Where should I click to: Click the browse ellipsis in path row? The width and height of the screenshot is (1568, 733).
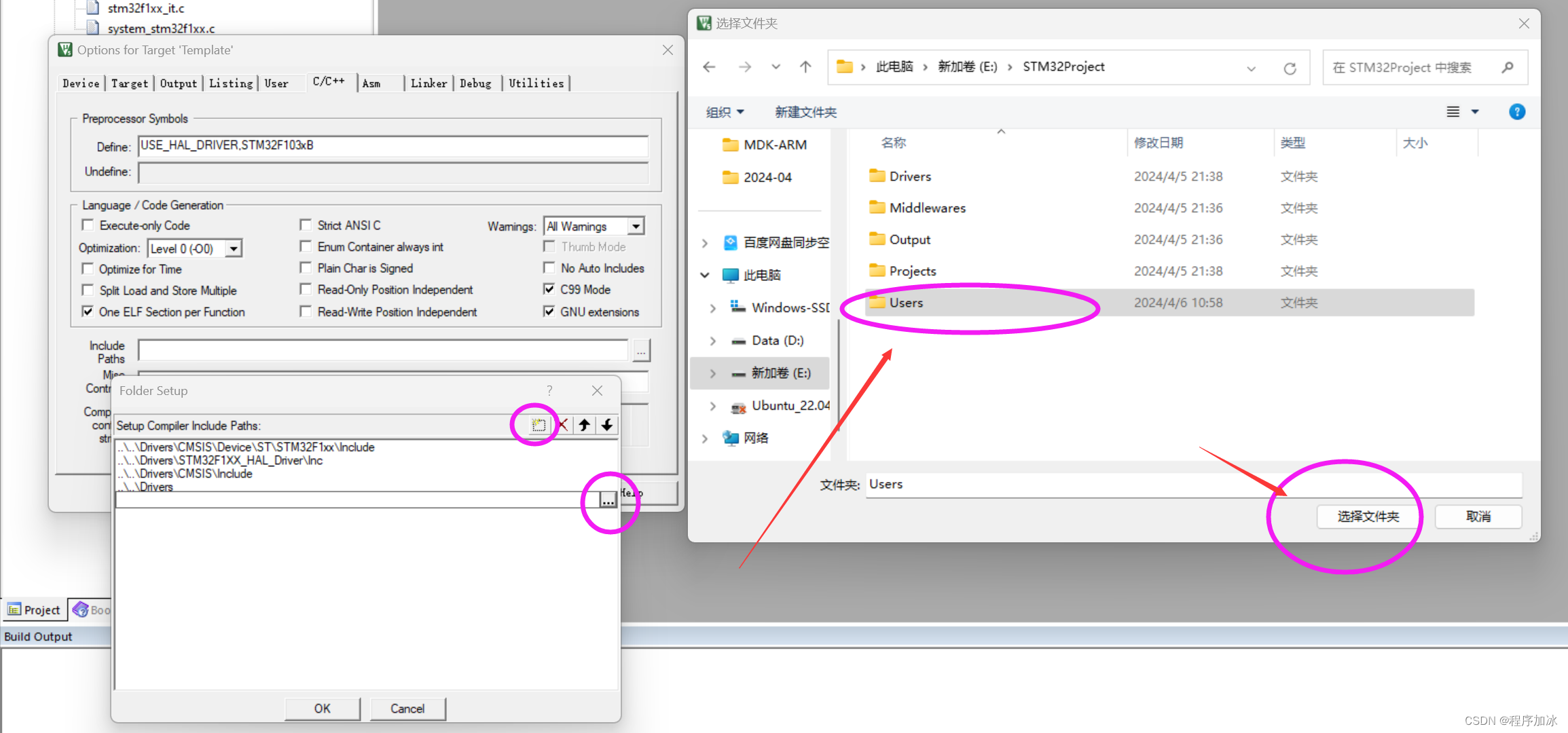(607, 500)
